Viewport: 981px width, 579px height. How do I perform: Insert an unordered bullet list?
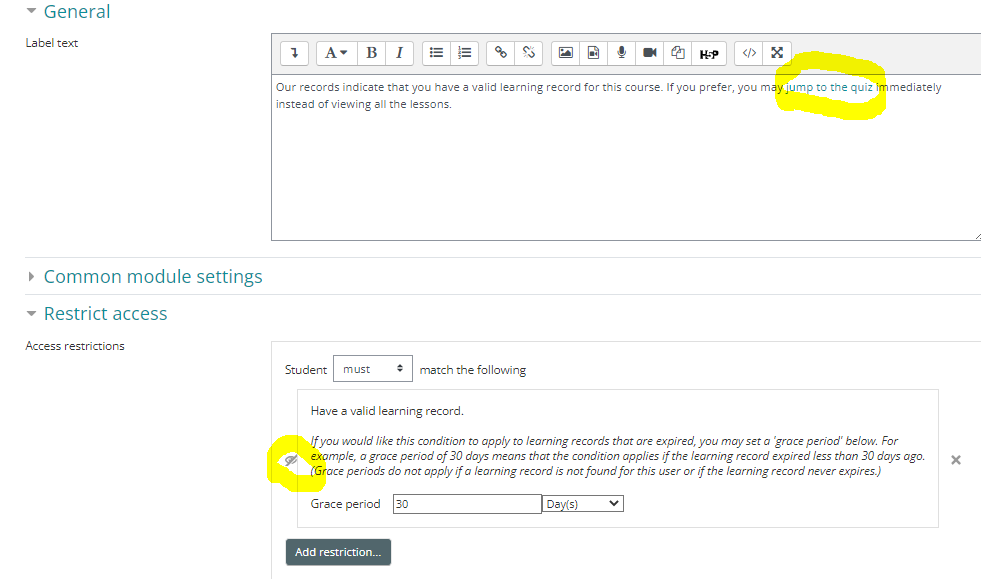pos(437,53)
